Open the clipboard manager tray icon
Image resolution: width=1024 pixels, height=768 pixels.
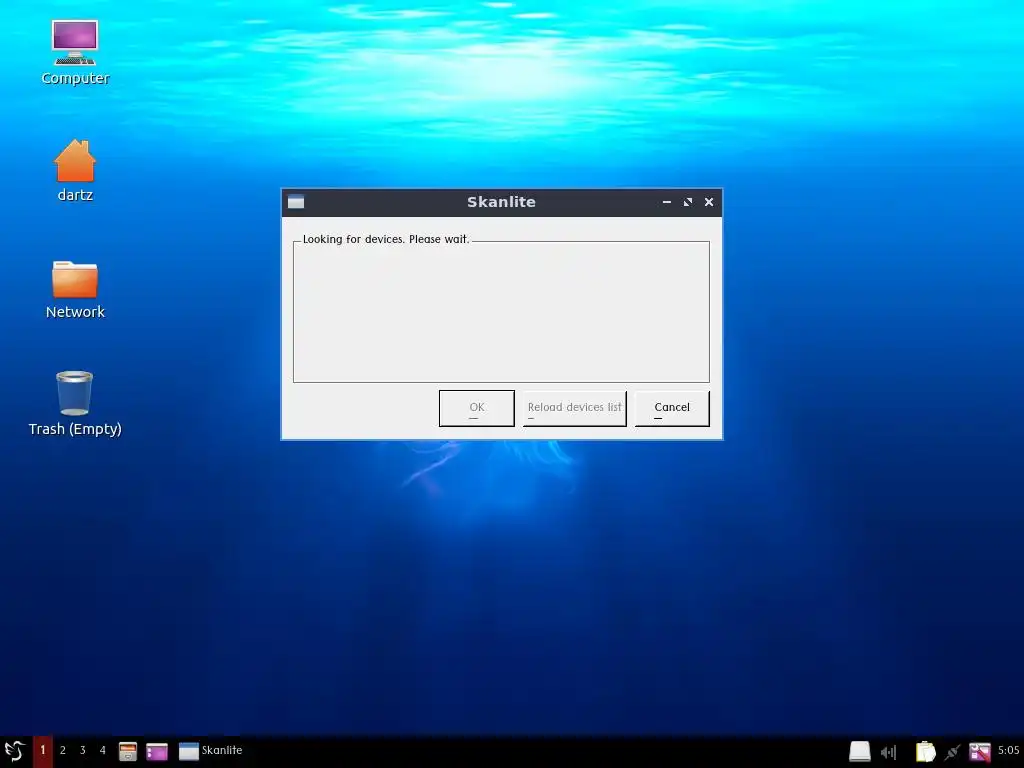(925, 752)
